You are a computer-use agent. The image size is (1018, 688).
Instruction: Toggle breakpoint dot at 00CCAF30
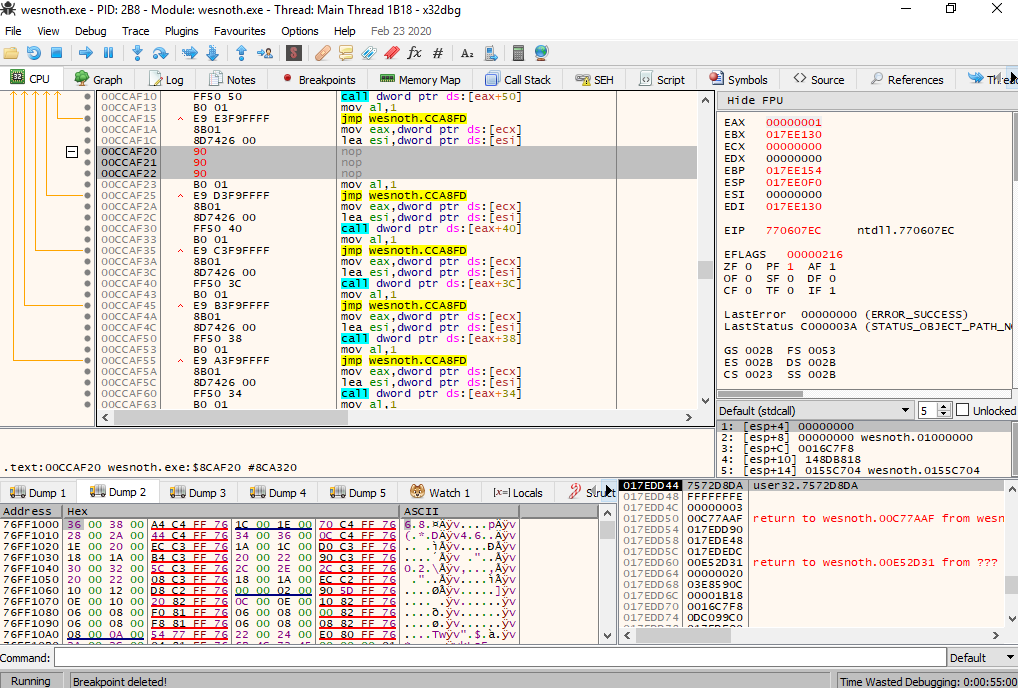tap(88, 228)
